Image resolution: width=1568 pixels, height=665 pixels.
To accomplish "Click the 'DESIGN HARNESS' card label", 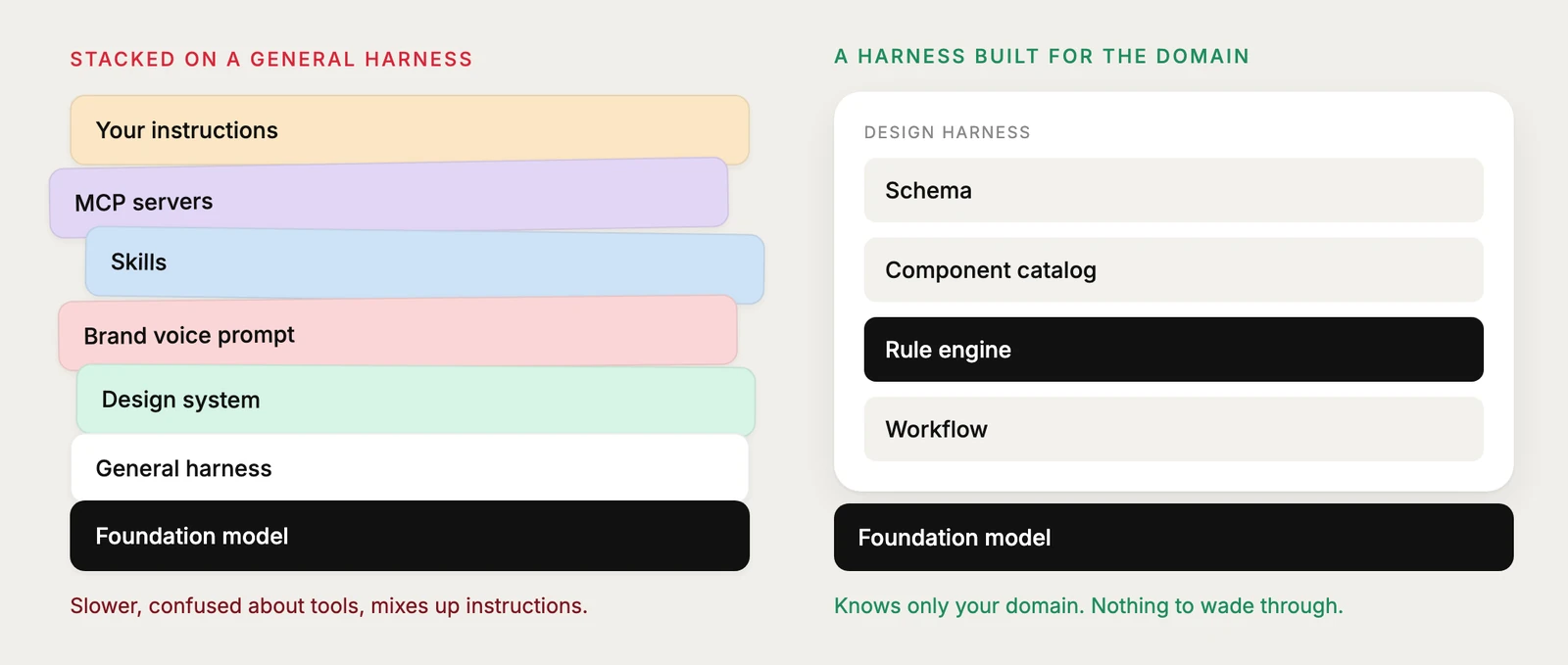I will click(948, 132).
